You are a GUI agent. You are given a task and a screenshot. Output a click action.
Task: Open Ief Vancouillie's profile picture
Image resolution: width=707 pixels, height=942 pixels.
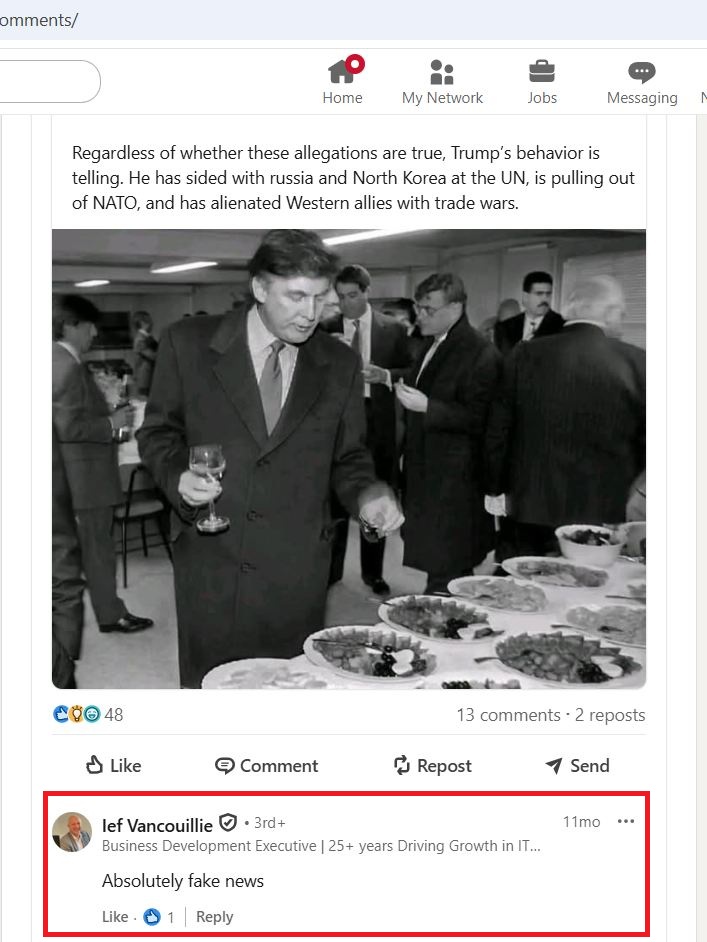coord(72,833)
